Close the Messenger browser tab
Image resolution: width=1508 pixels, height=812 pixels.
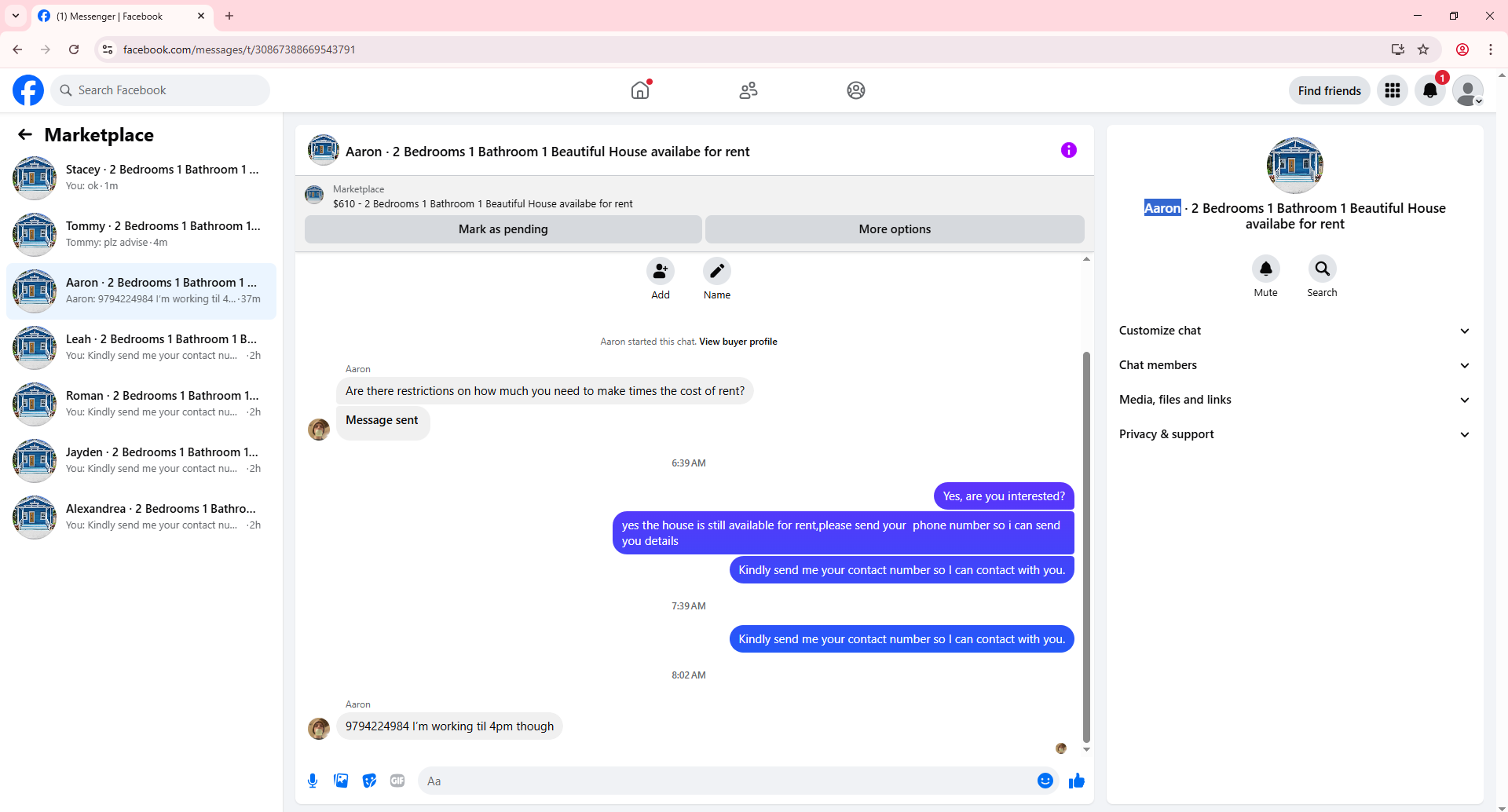pyautogui.click(x=201, y=16)
